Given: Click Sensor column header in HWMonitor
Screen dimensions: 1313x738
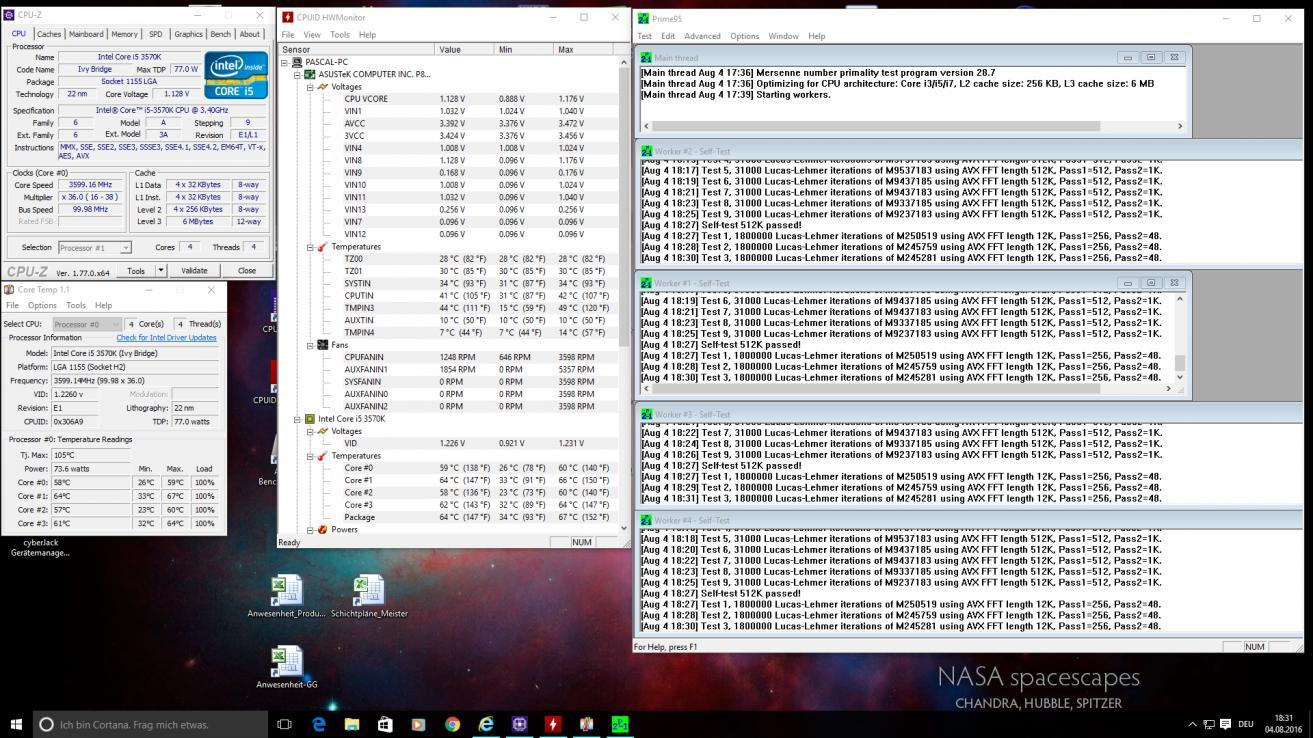Looking at the screenshot, I should 357,49.
